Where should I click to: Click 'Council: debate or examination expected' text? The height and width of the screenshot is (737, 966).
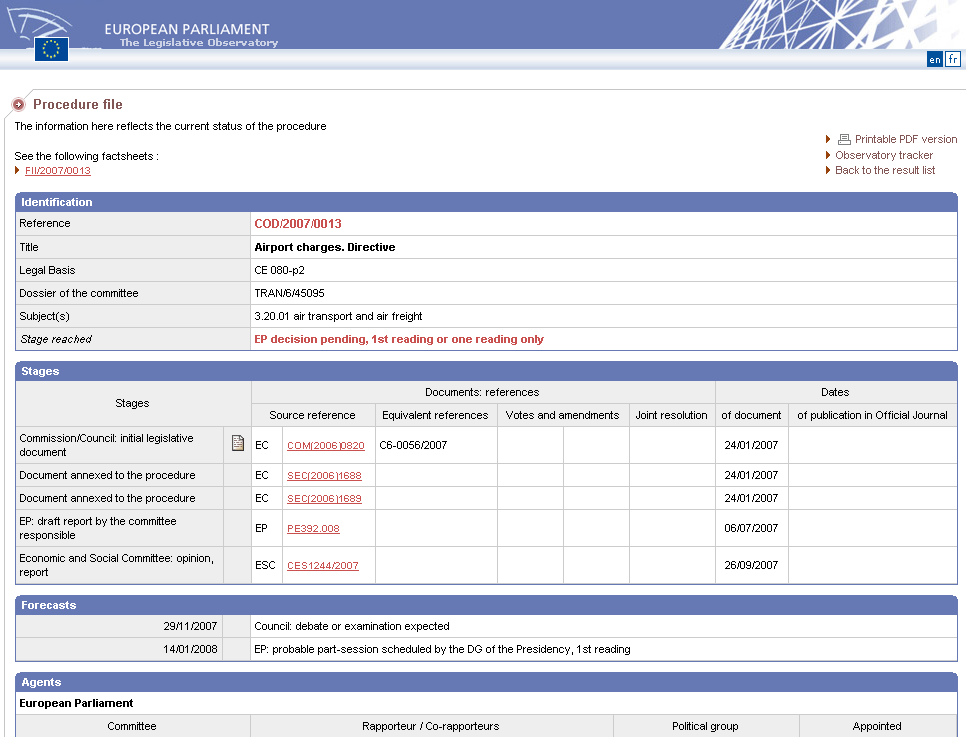(x=352, y=626)
